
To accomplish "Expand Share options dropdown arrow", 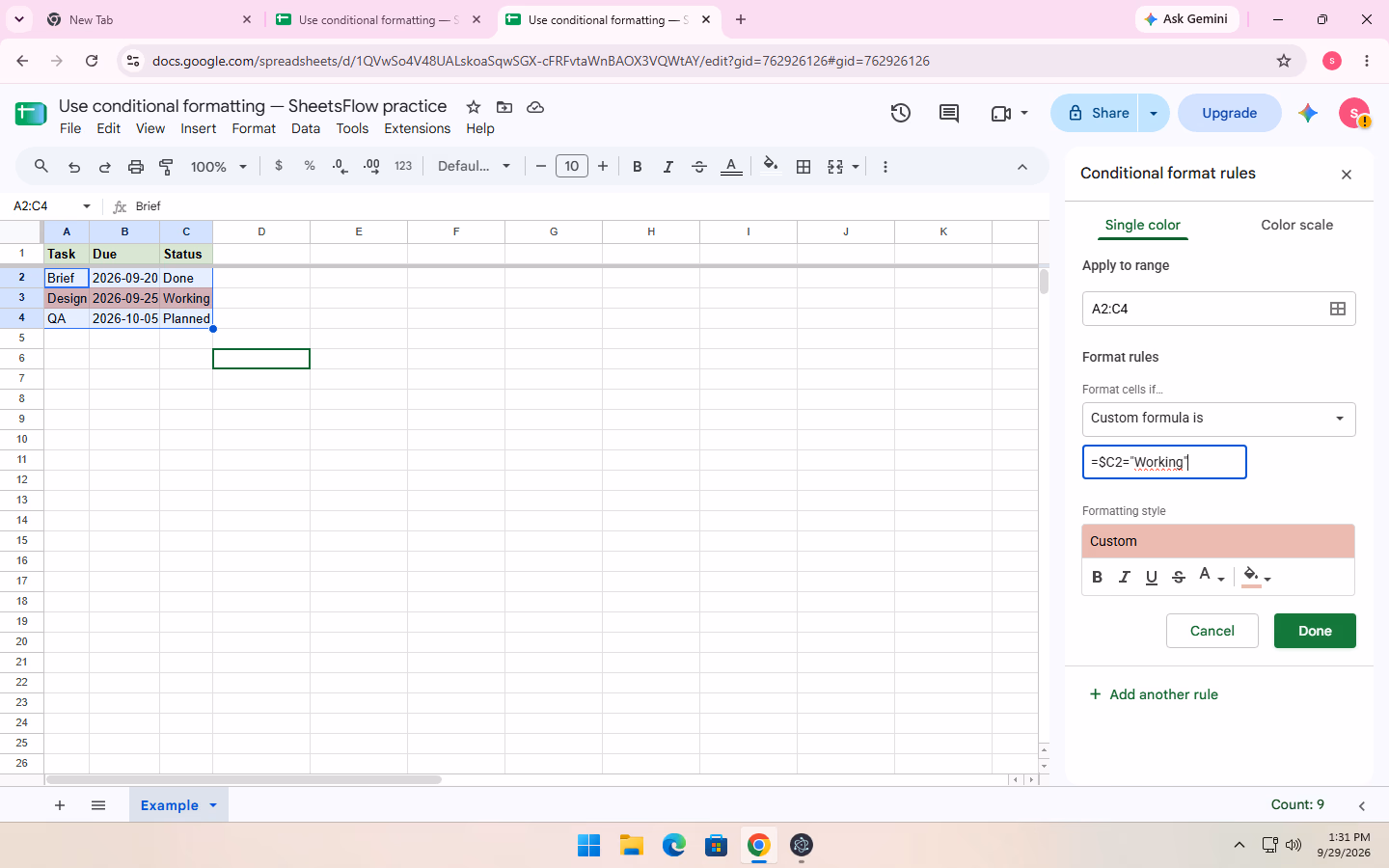I will pyautogui.click(x=1154, y=113).
